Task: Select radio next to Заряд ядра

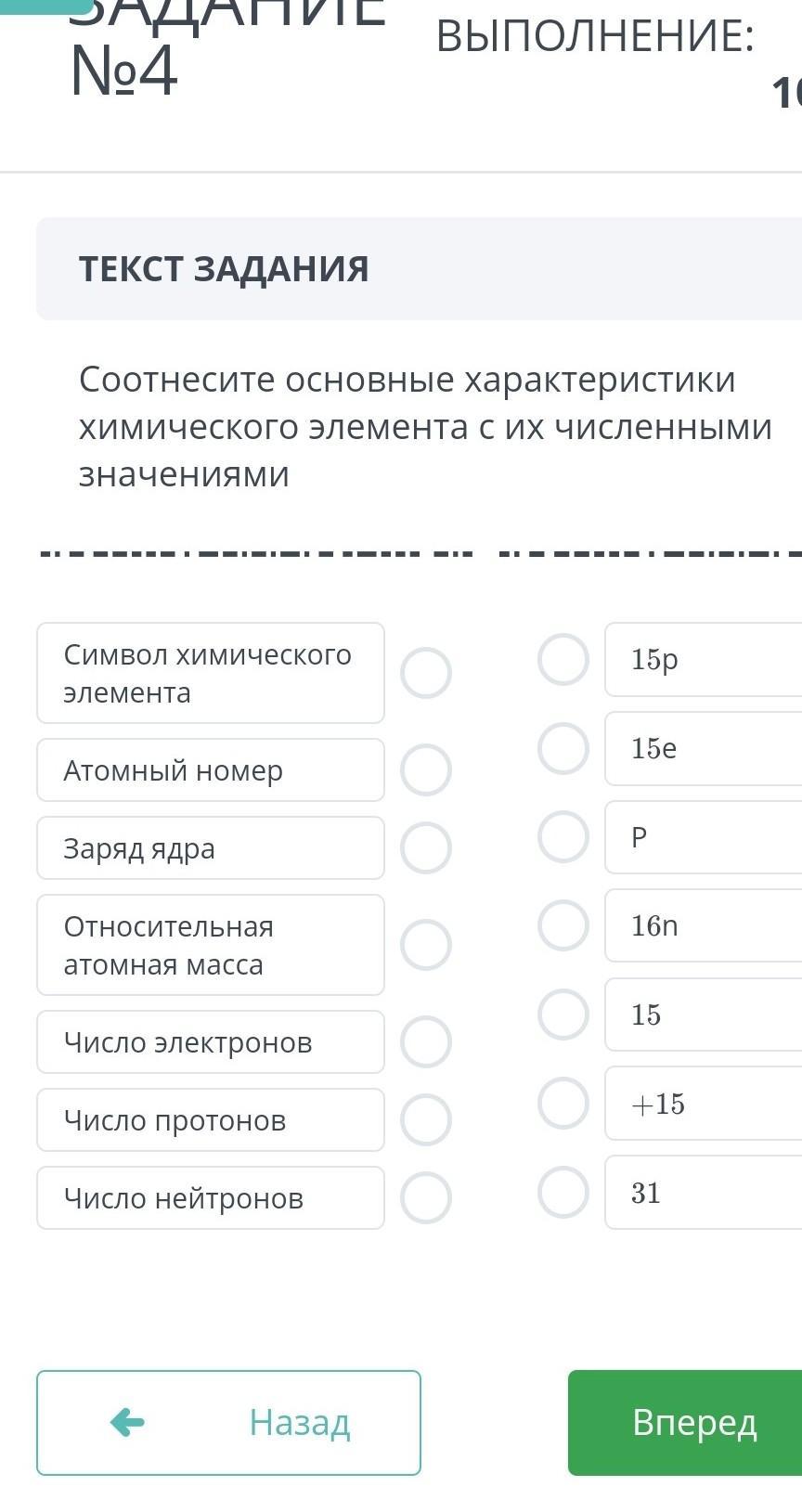Action: point(426,847)
